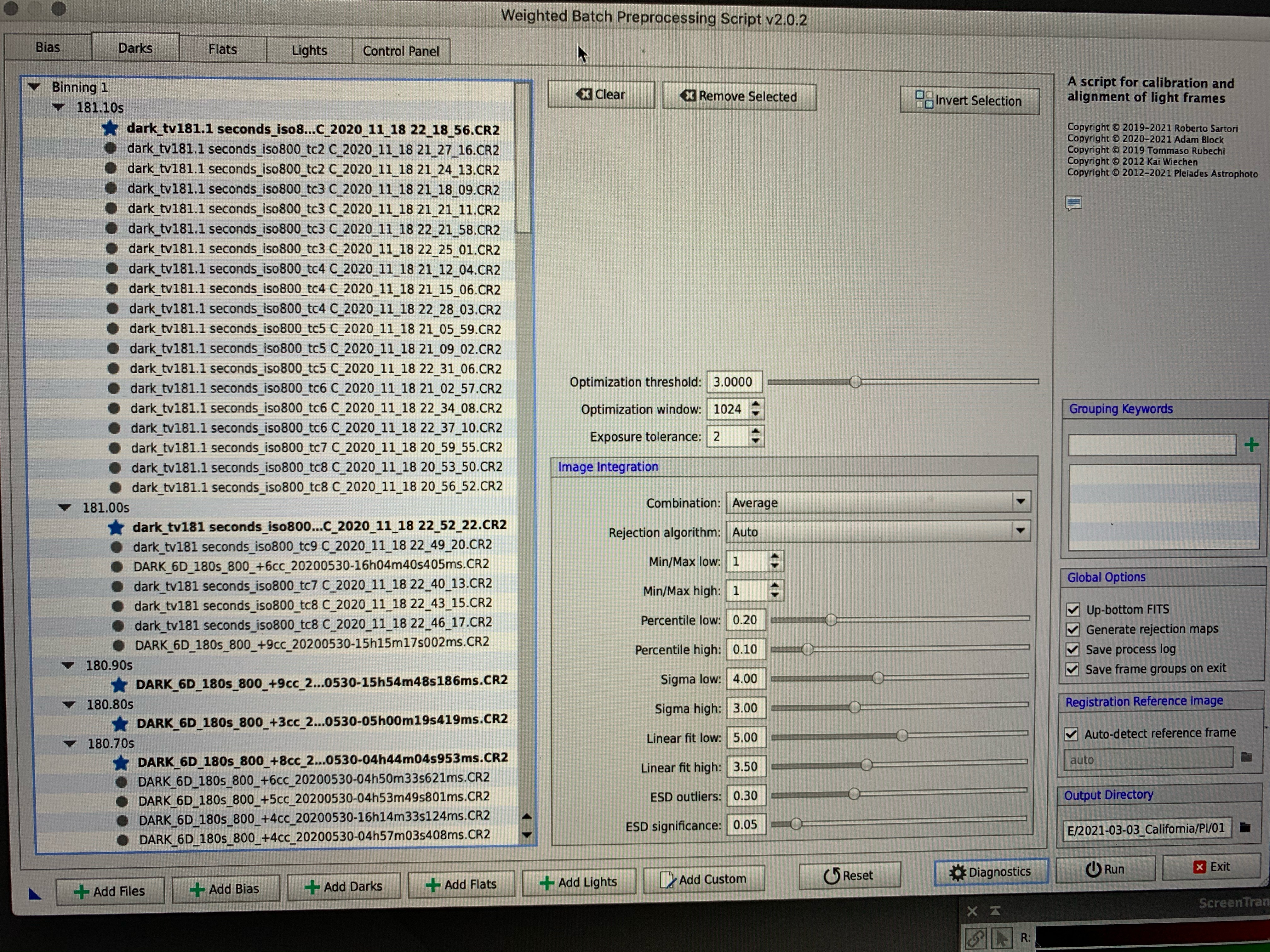This screenshot has width=1270, height=952.
Task: Click the speech bubble help icon
Action: (x=1074, y=202)
